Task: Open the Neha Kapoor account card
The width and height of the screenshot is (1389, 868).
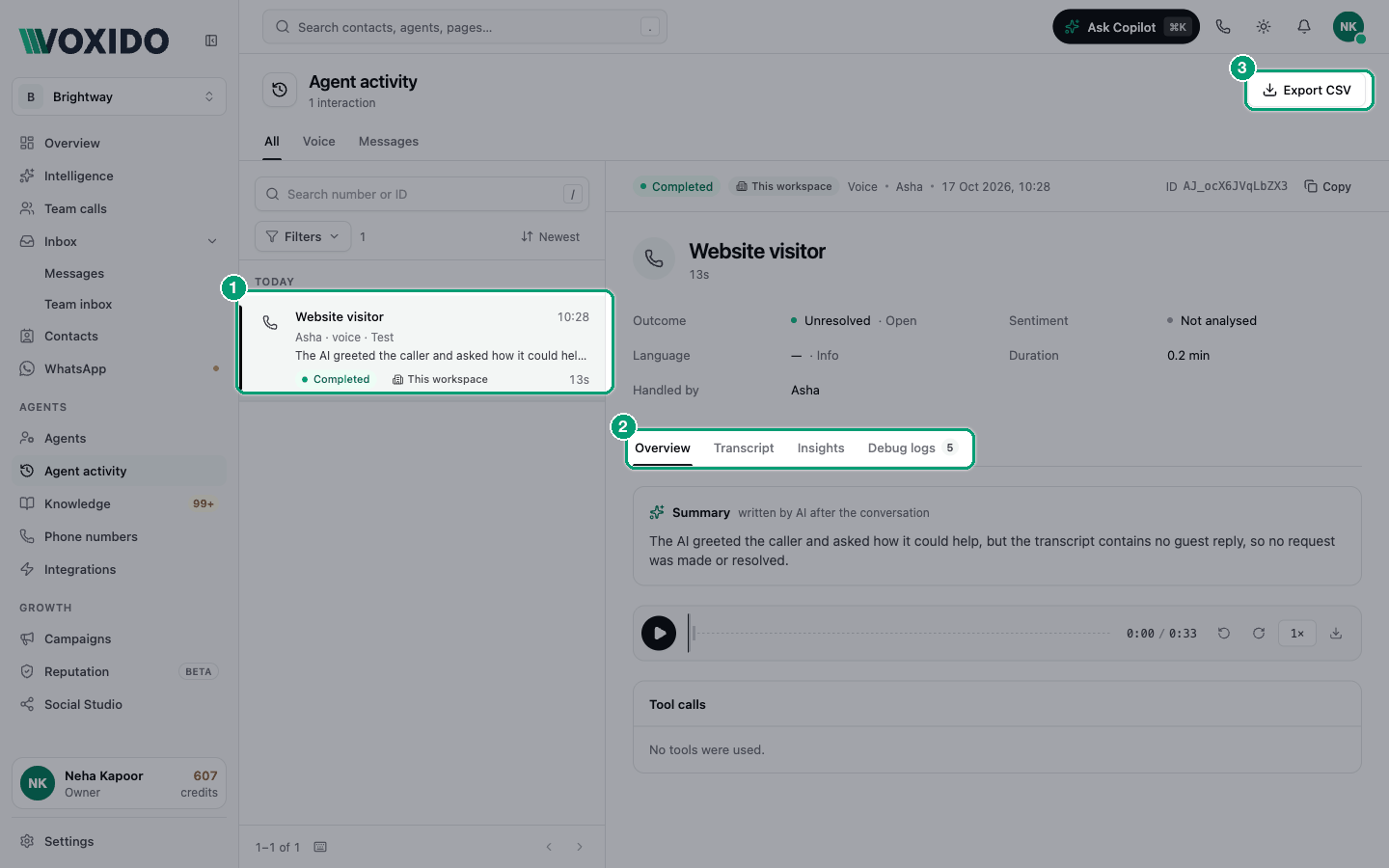Action: pyautogui.click(x=120, y=783)
